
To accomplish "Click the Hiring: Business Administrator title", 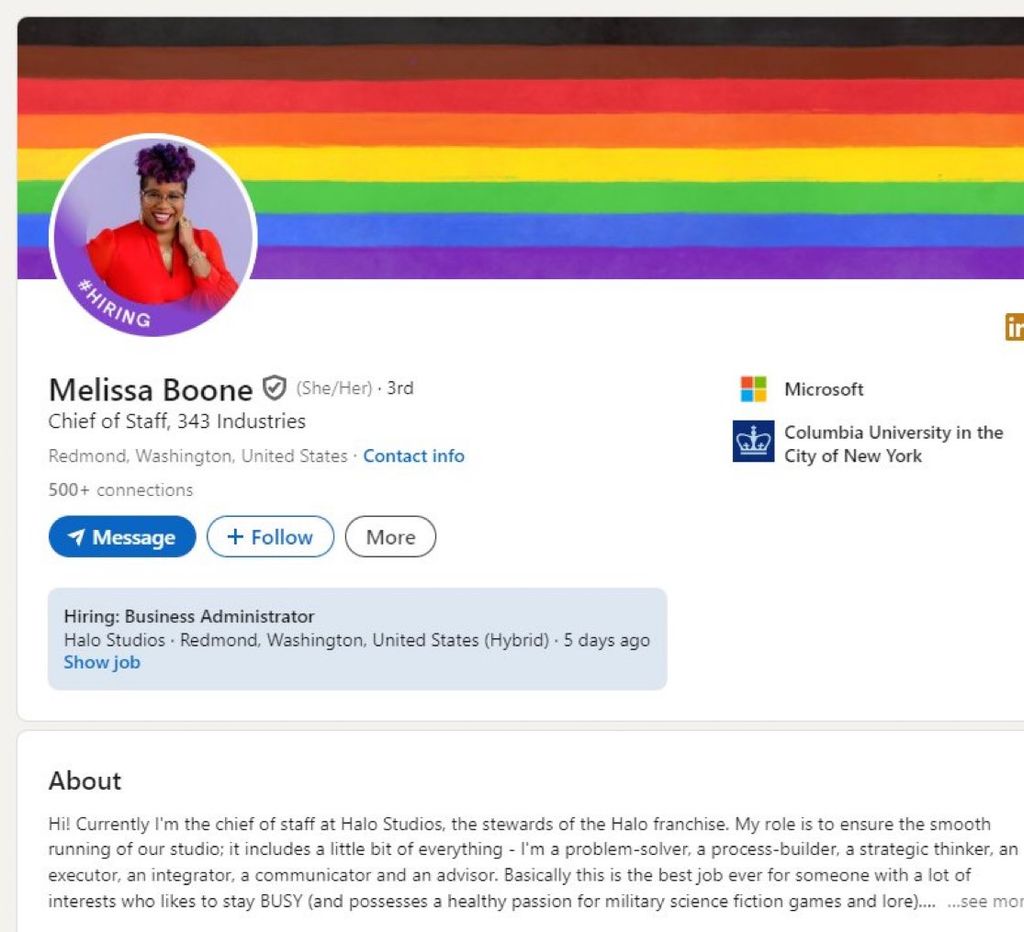I will click(x=189, y=616).
